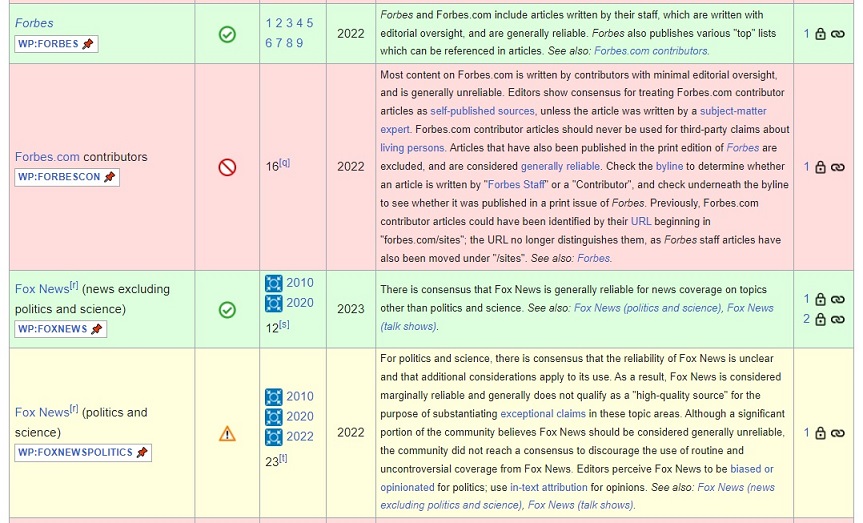This screenshot has height=523, width=863.
Task: Click the blue RfC icon next to 2022
Action: [x=273, y=436]
